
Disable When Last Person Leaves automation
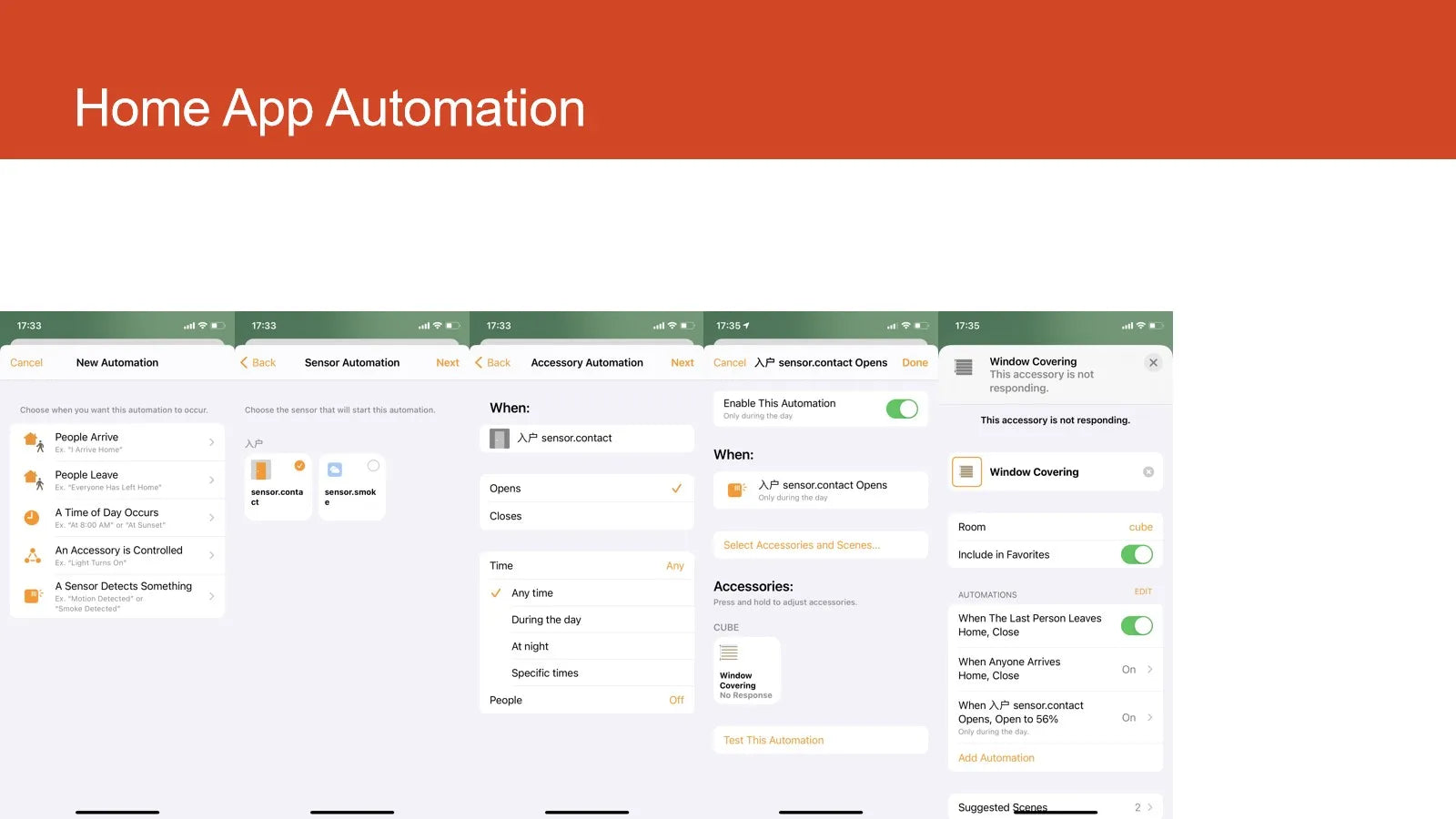[x=1137, y=625]
